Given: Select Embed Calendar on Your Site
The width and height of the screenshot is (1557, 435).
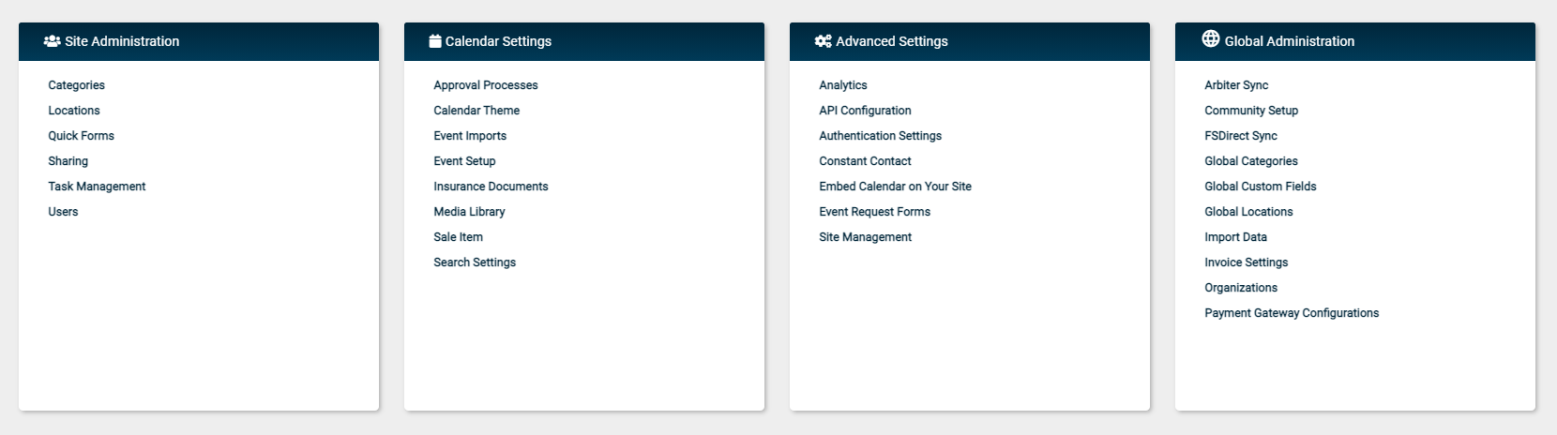Looking at the screenshot, I should [x=895, y=187].
